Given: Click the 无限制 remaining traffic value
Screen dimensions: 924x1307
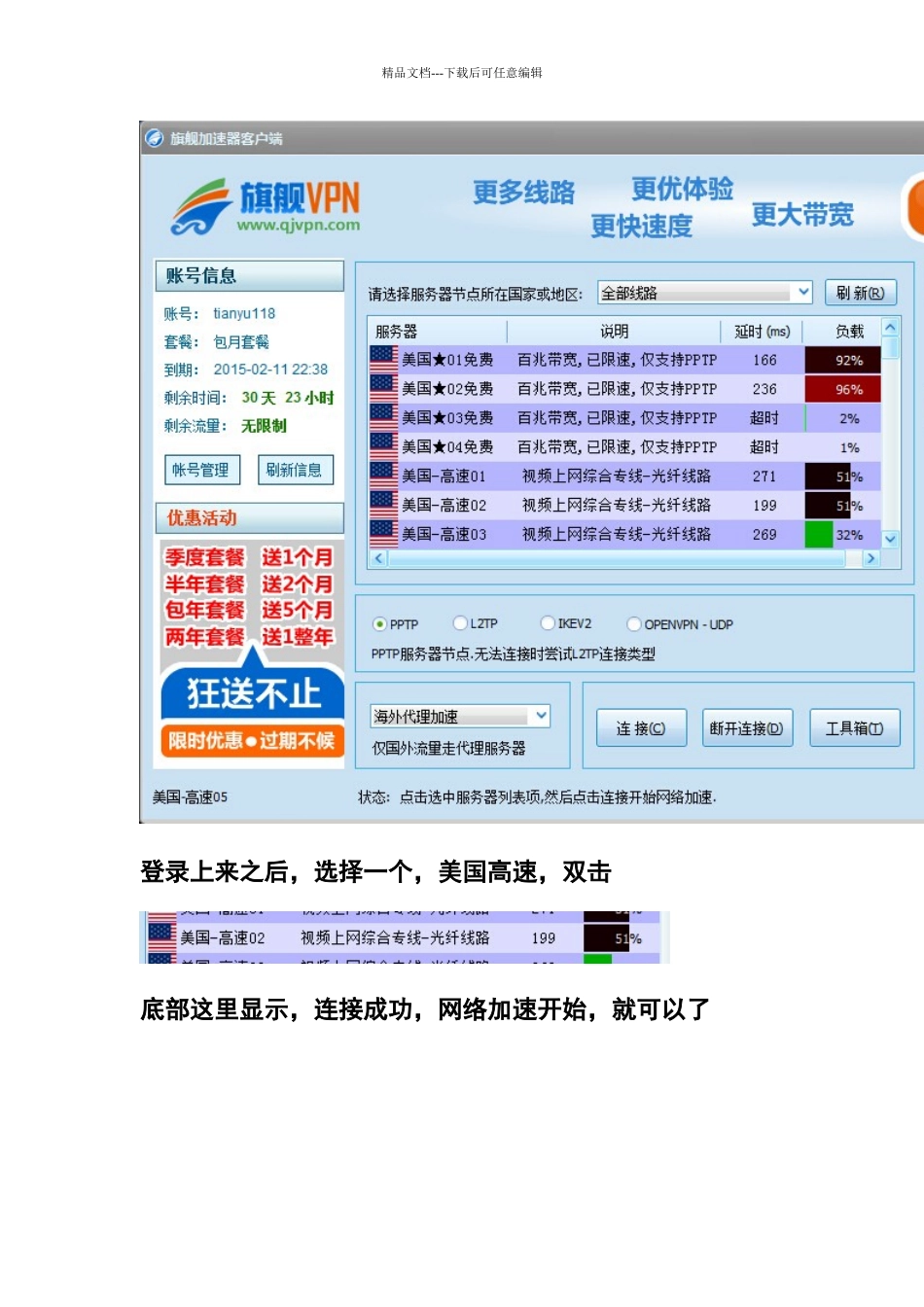Looking at the screenshot, I should tap(264, 426).
